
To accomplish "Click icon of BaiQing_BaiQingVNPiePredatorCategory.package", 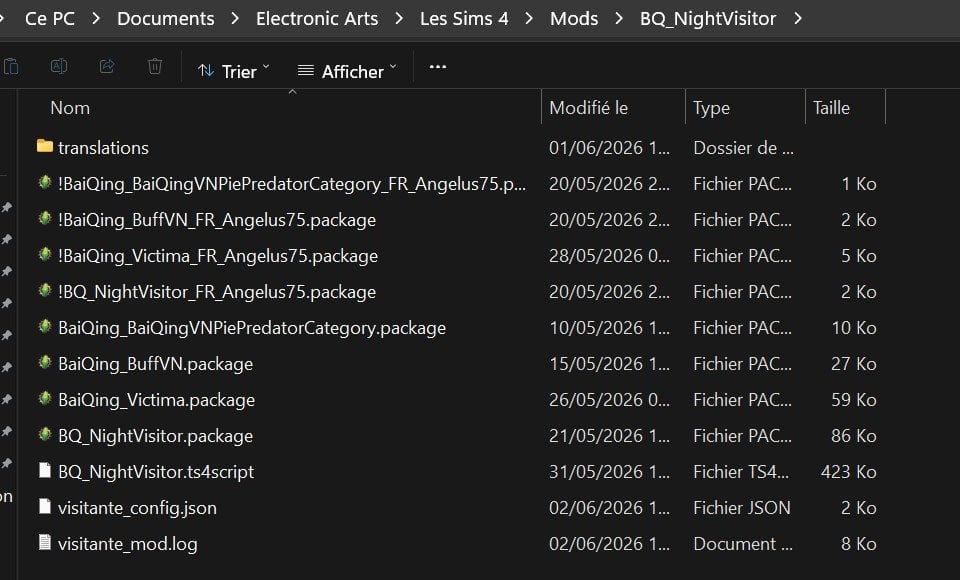I will [x=45, y=326].
